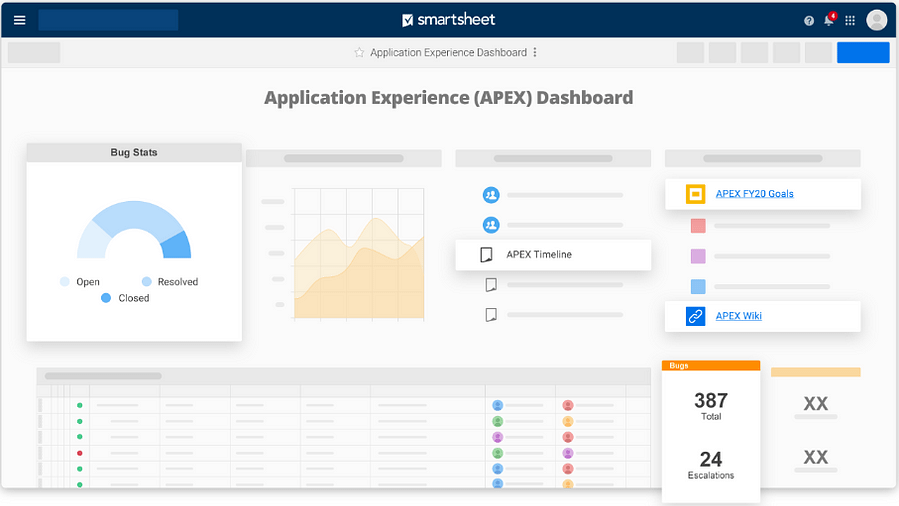Click the blue APEX Wiki link icon

pyautogui.click(x=695, y=316)
